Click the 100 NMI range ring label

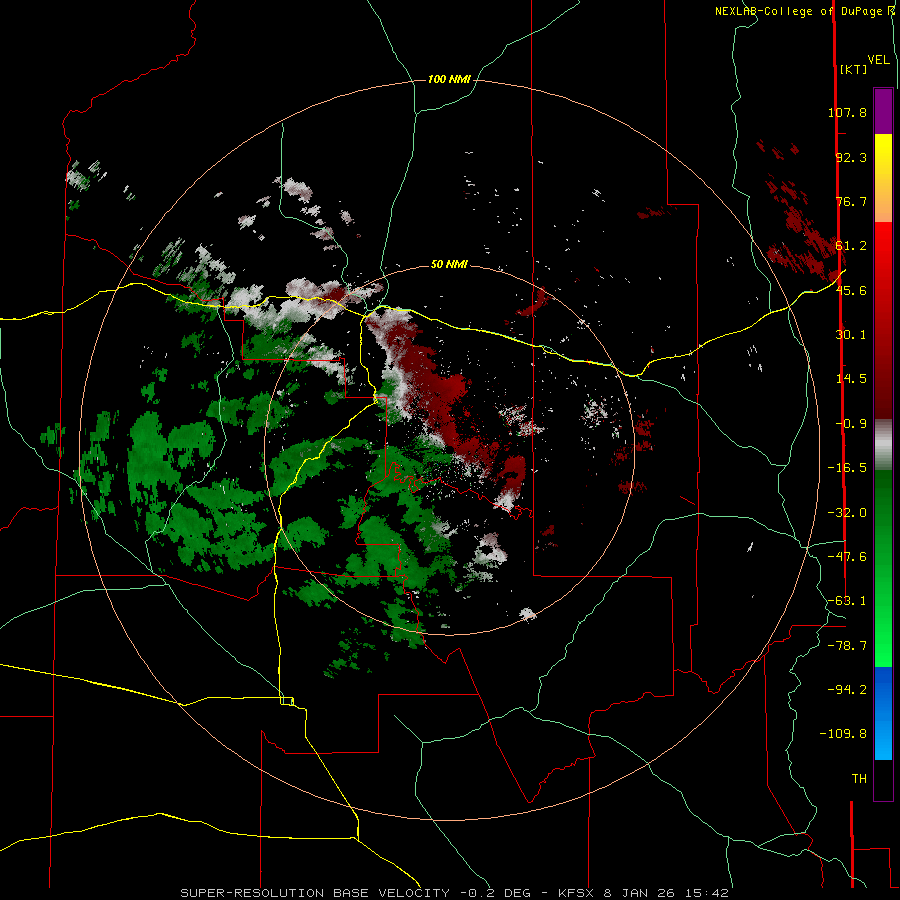pos(449,79)
